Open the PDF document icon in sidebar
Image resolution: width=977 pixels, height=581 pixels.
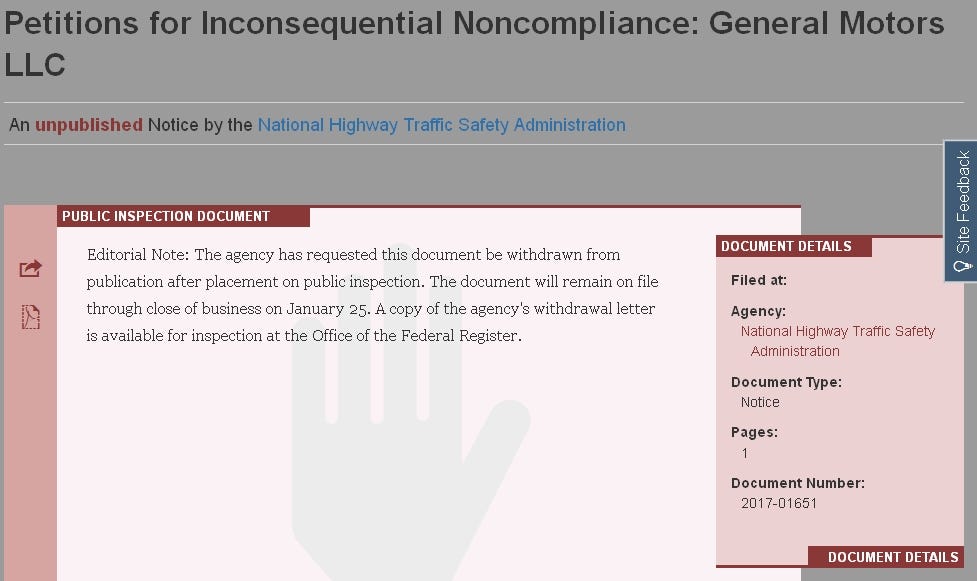31,317
